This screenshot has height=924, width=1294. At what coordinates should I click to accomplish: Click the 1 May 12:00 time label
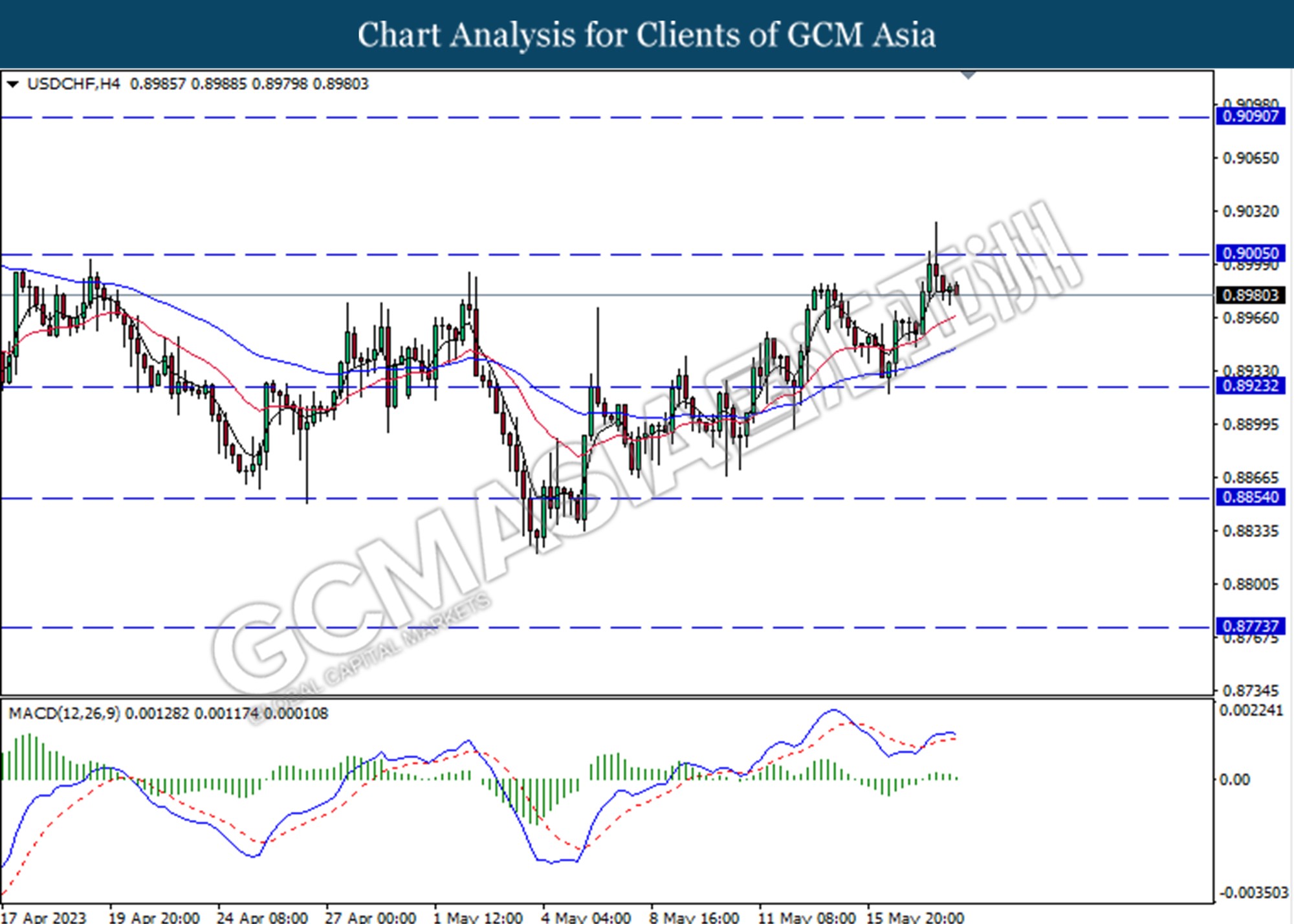(477, 916)
